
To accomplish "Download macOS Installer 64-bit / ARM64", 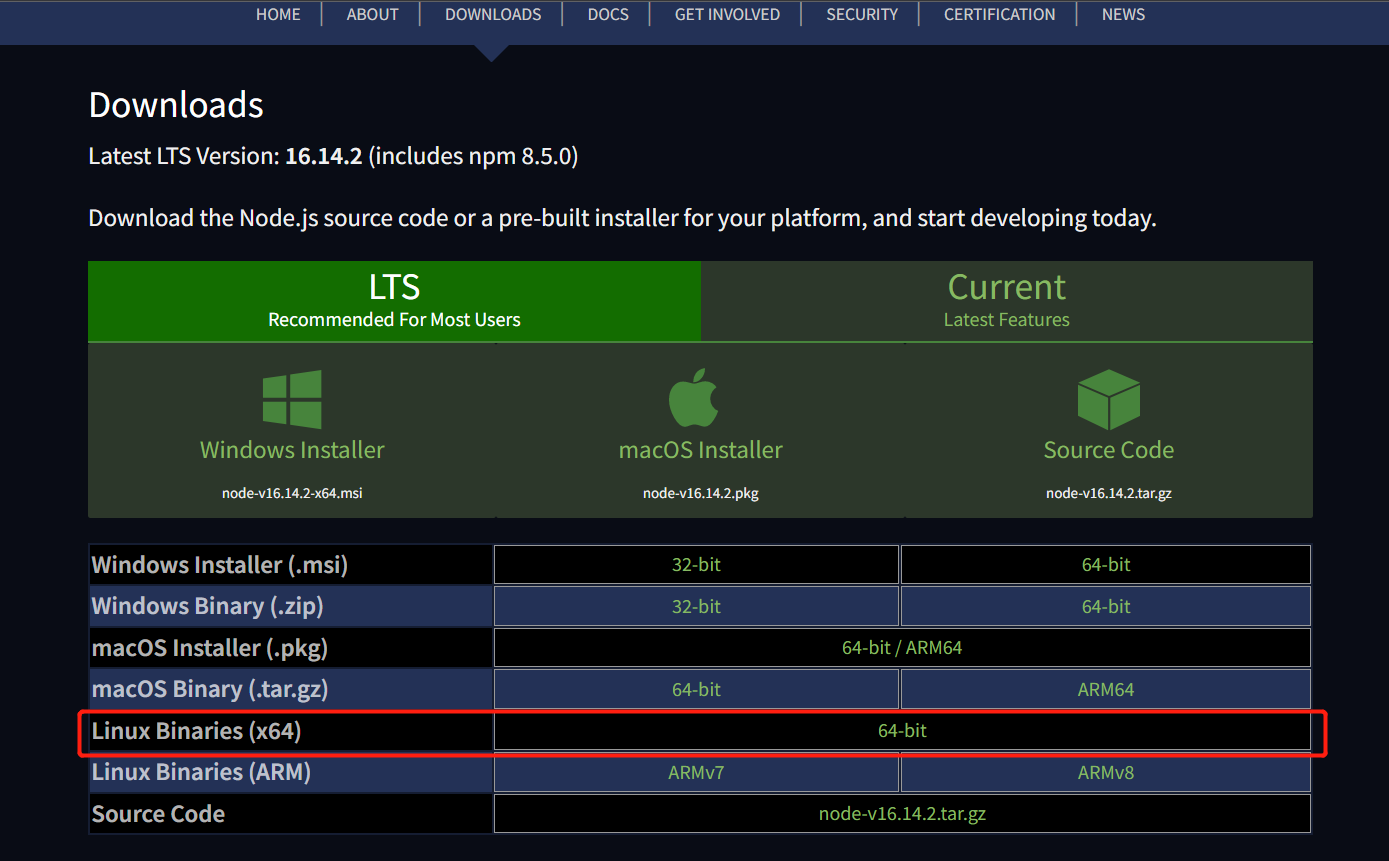I will (902, 648).
